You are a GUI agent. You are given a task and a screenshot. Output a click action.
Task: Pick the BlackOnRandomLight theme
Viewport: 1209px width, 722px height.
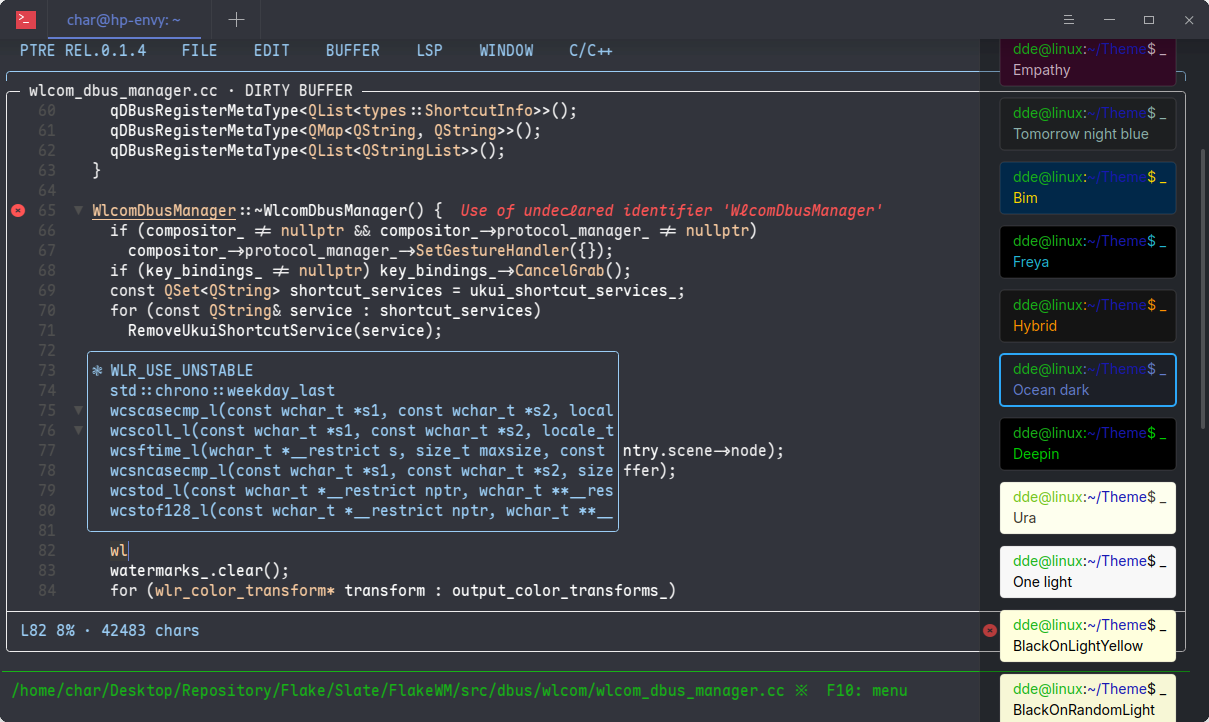(x=1088, y=698)
